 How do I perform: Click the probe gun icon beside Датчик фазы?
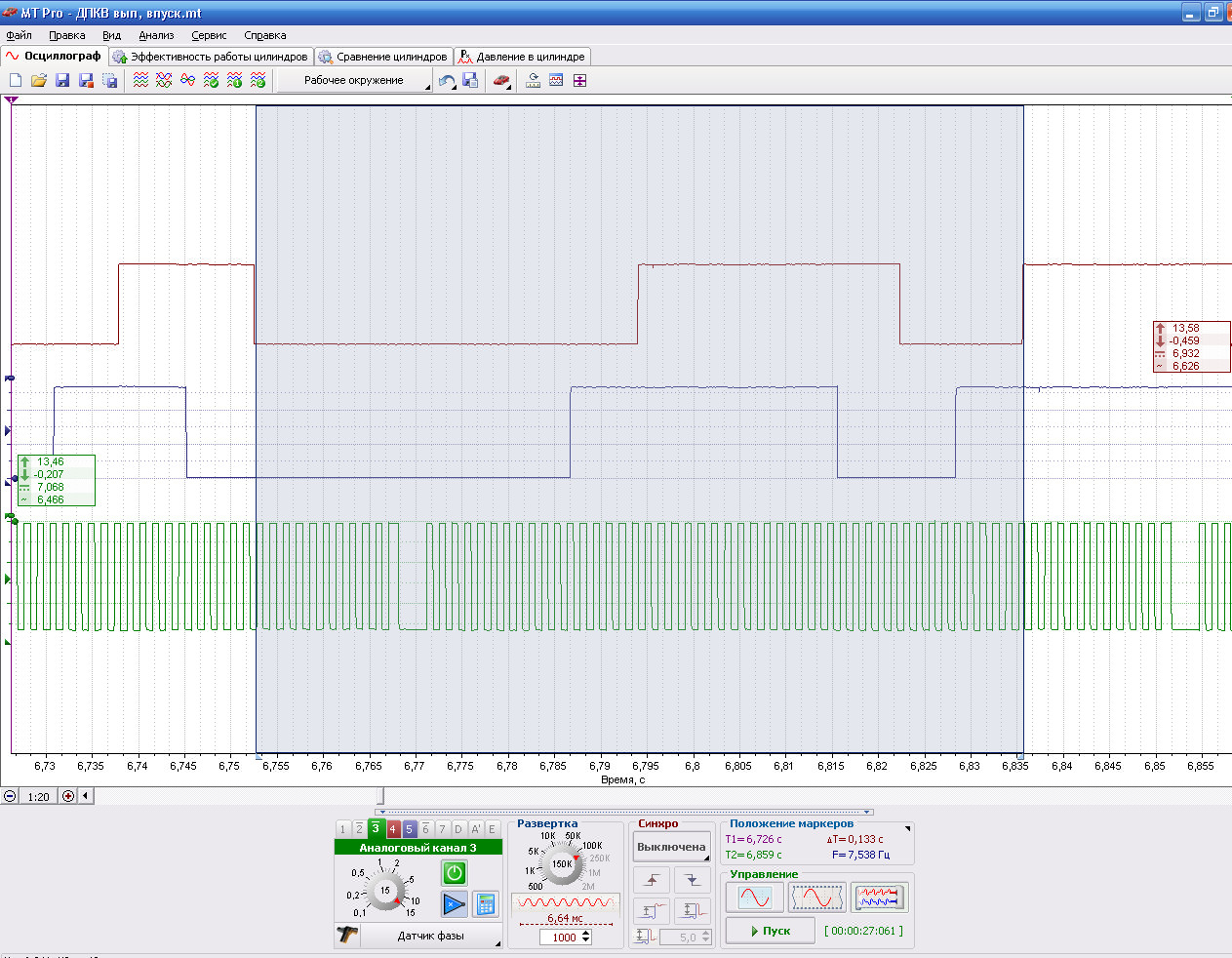(347, 936)
